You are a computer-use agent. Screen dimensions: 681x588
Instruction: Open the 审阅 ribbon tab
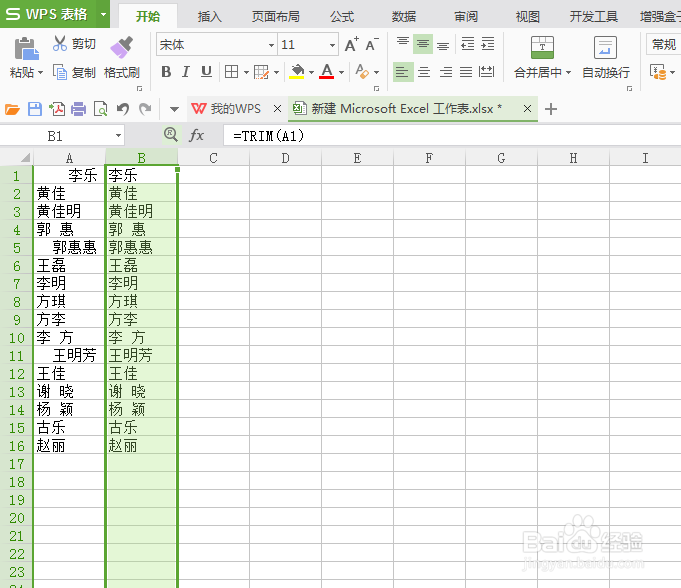[x=466, y=17]
